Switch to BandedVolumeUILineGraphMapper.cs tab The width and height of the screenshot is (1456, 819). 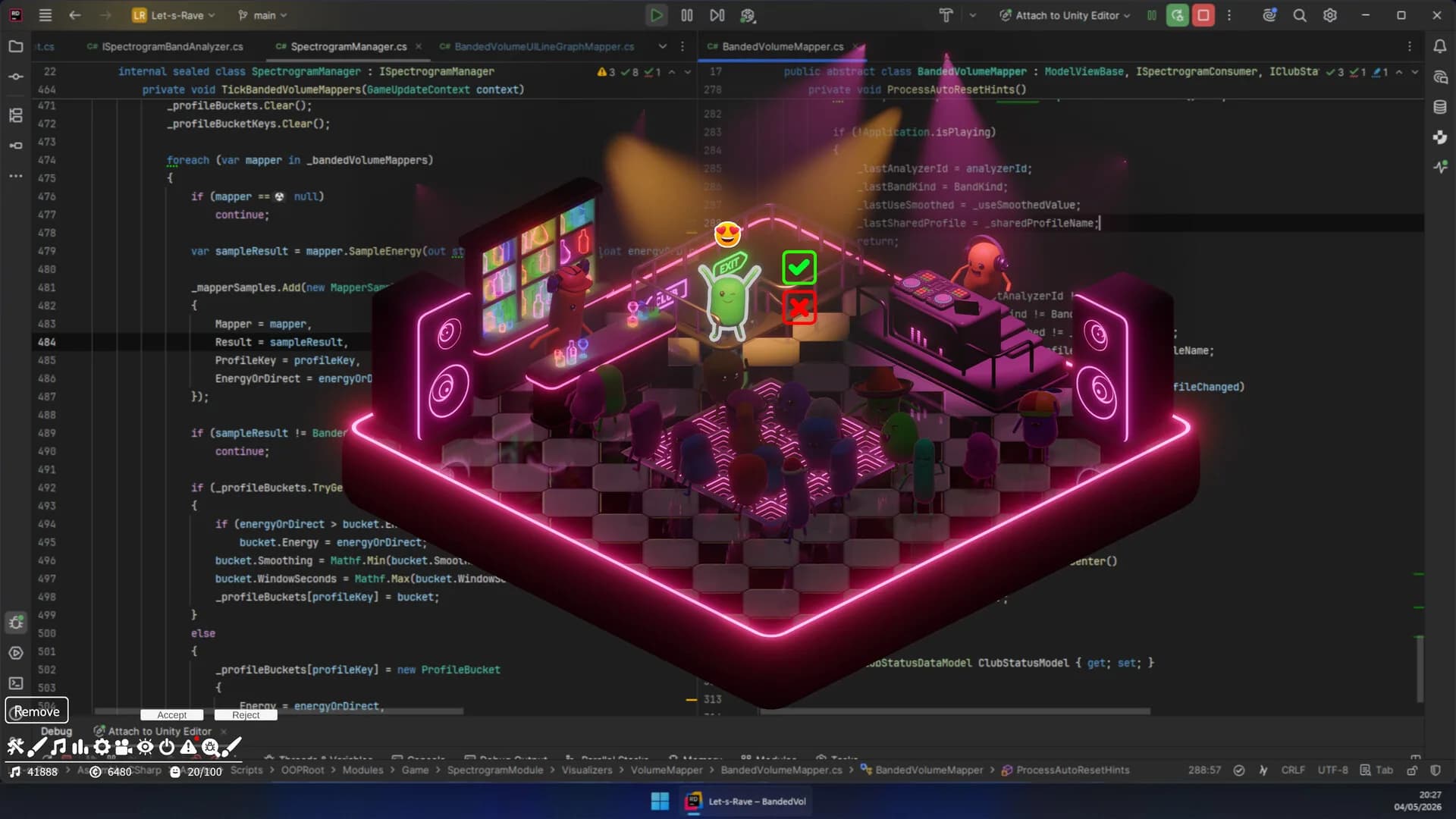(x=537, y=46)
